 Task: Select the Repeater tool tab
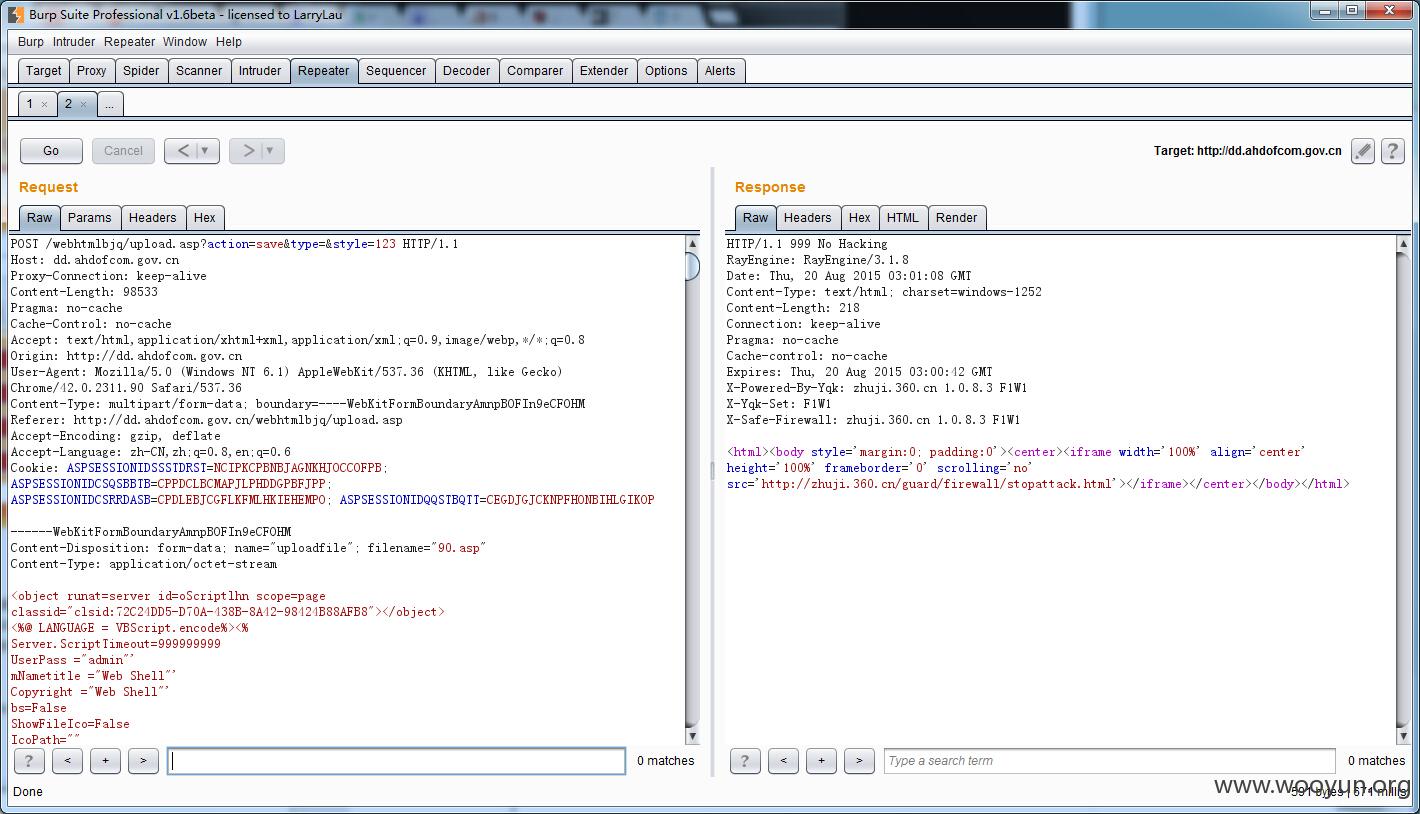(324, 71)
